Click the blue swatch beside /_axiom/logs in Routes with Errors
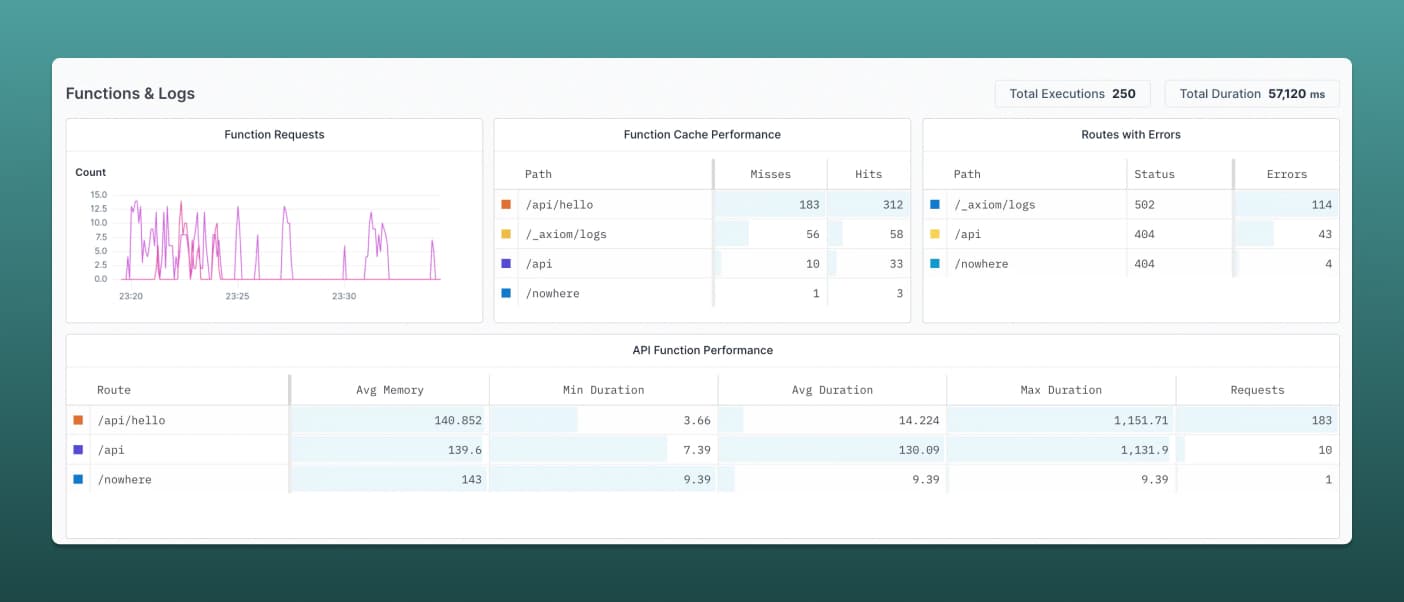1404x602 pixels. coord(935,204)
